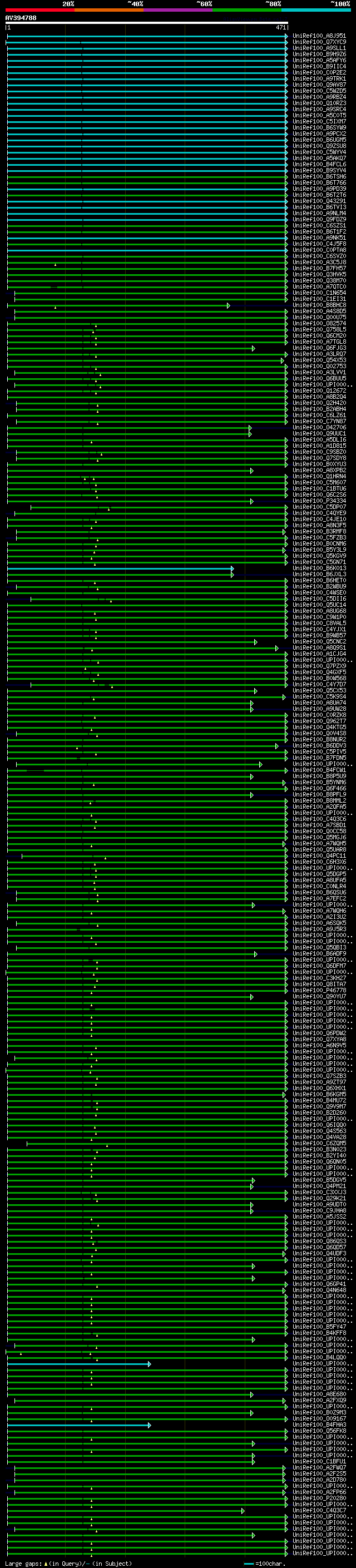This screenshot has width=356, height=1568.
Task: Select hit label UniRef100_A3C5J8
Action: (319, 263)
